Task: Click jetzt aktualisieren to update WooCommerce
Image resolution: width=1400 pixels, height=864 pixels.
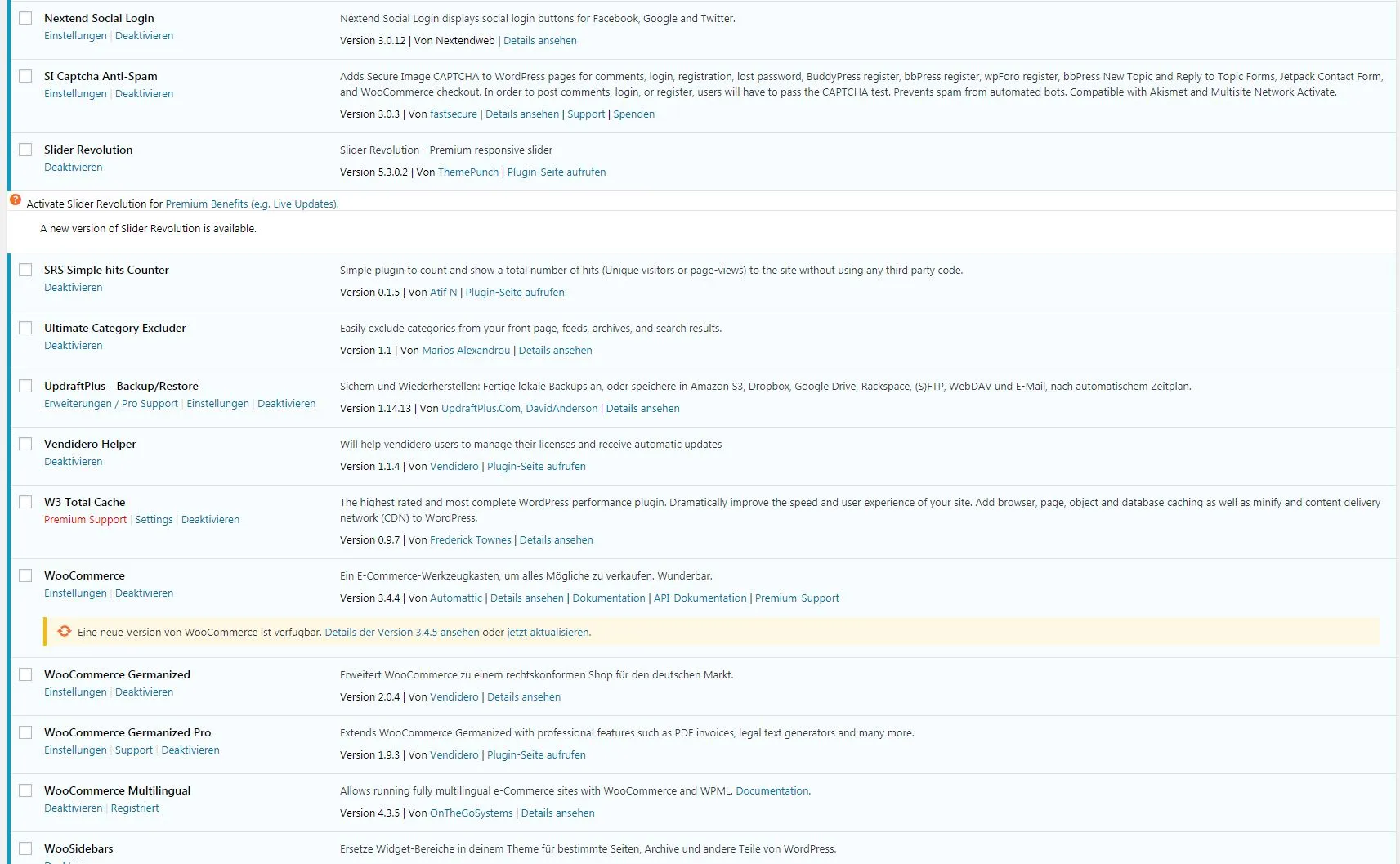Action: (x=548, y=633)
